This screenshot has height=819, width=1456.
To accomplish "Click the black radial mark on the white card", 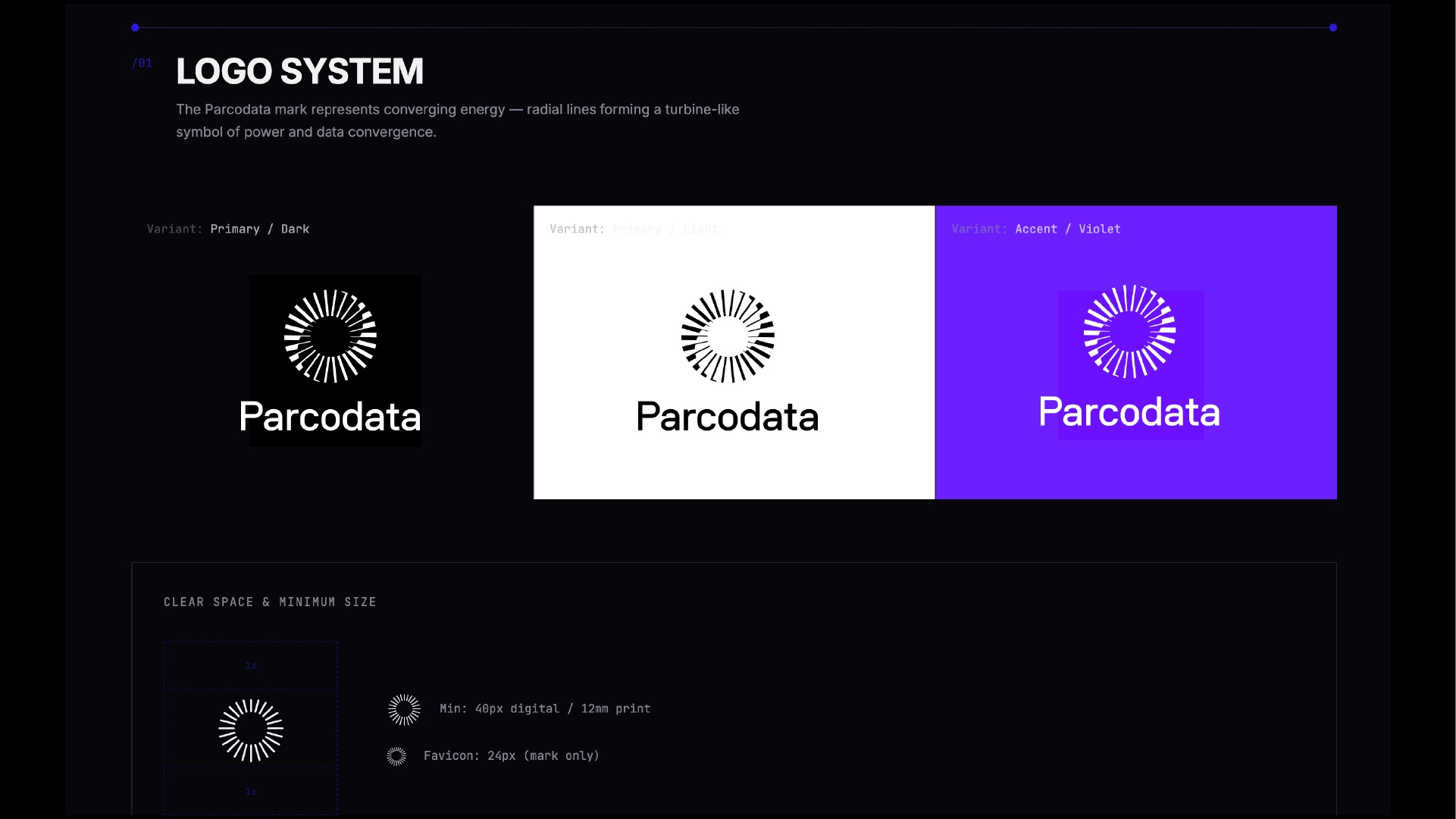I will tap(728, 336).
